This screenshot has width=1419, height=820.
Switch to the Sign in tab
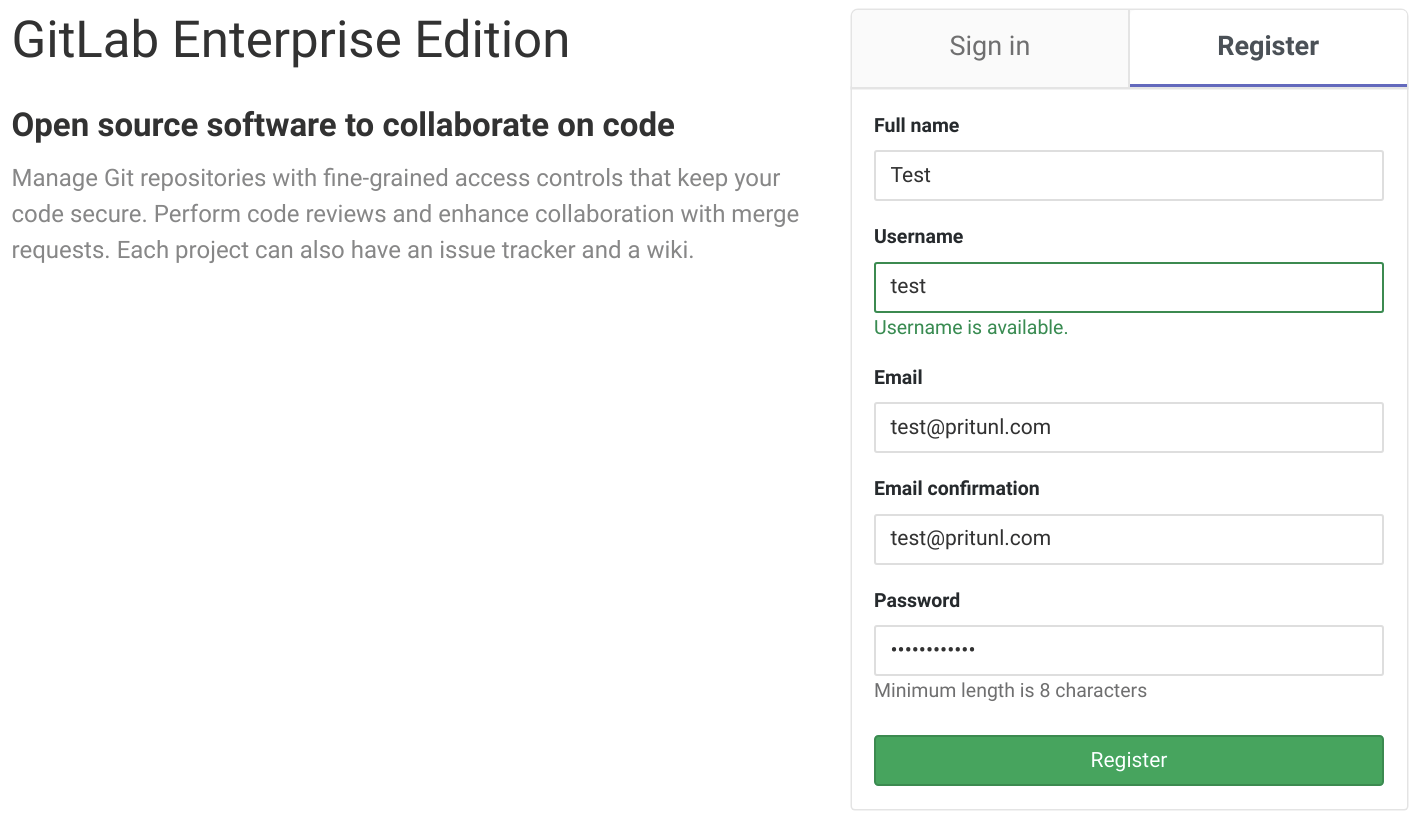pyautogui.click(x=990, y=47)
